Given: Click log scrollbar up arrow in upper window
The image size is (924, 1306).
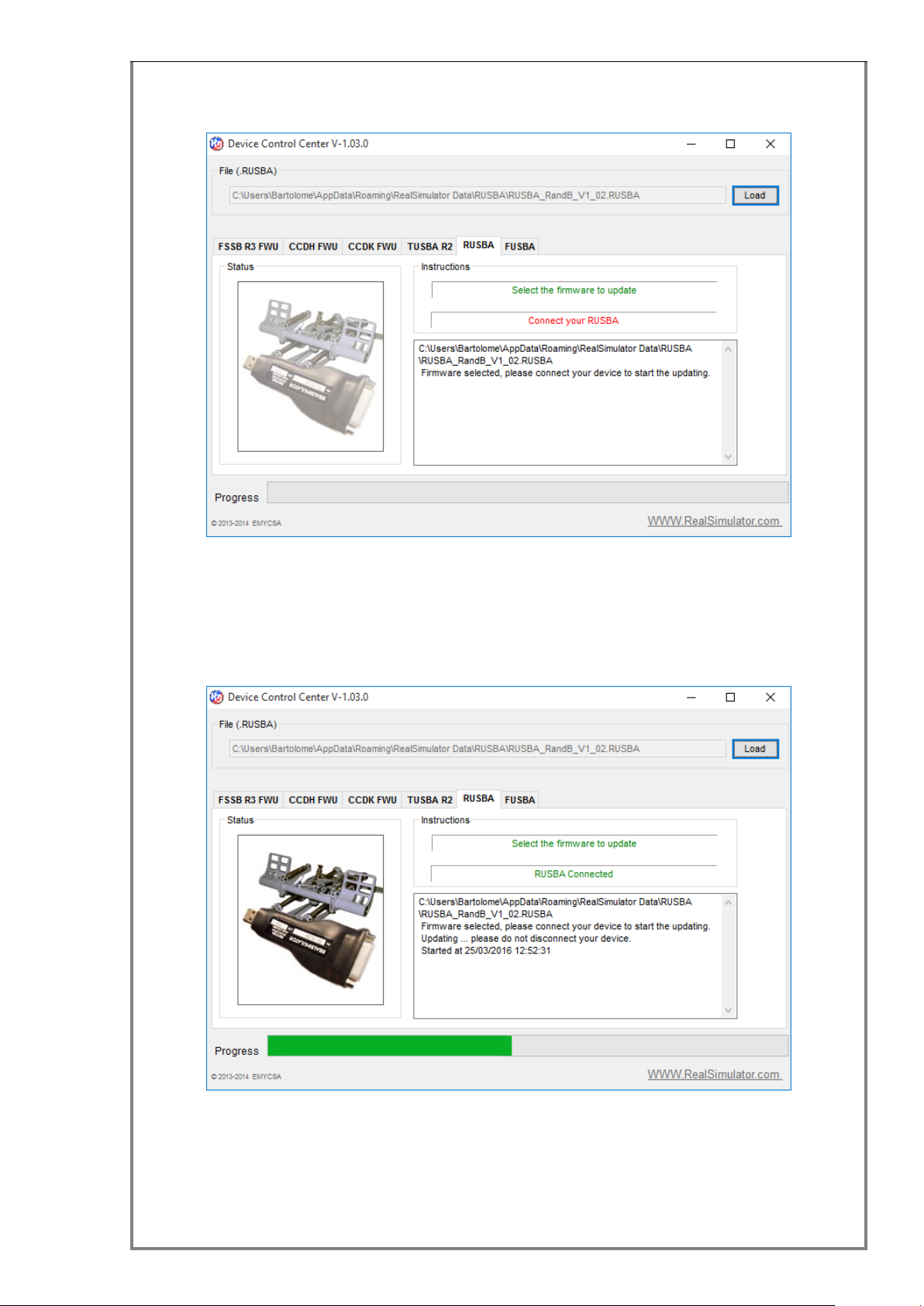Looking at the screenshot, I should (x=728, y=350).
